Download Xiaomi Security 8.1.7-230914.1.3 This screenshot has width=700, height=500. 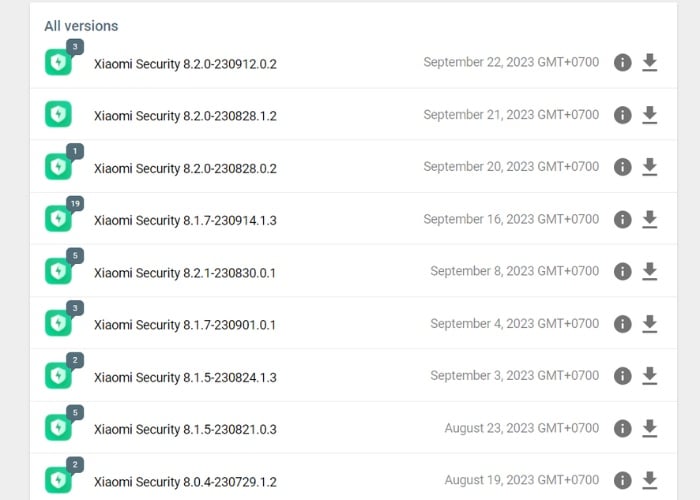(650, 219)
